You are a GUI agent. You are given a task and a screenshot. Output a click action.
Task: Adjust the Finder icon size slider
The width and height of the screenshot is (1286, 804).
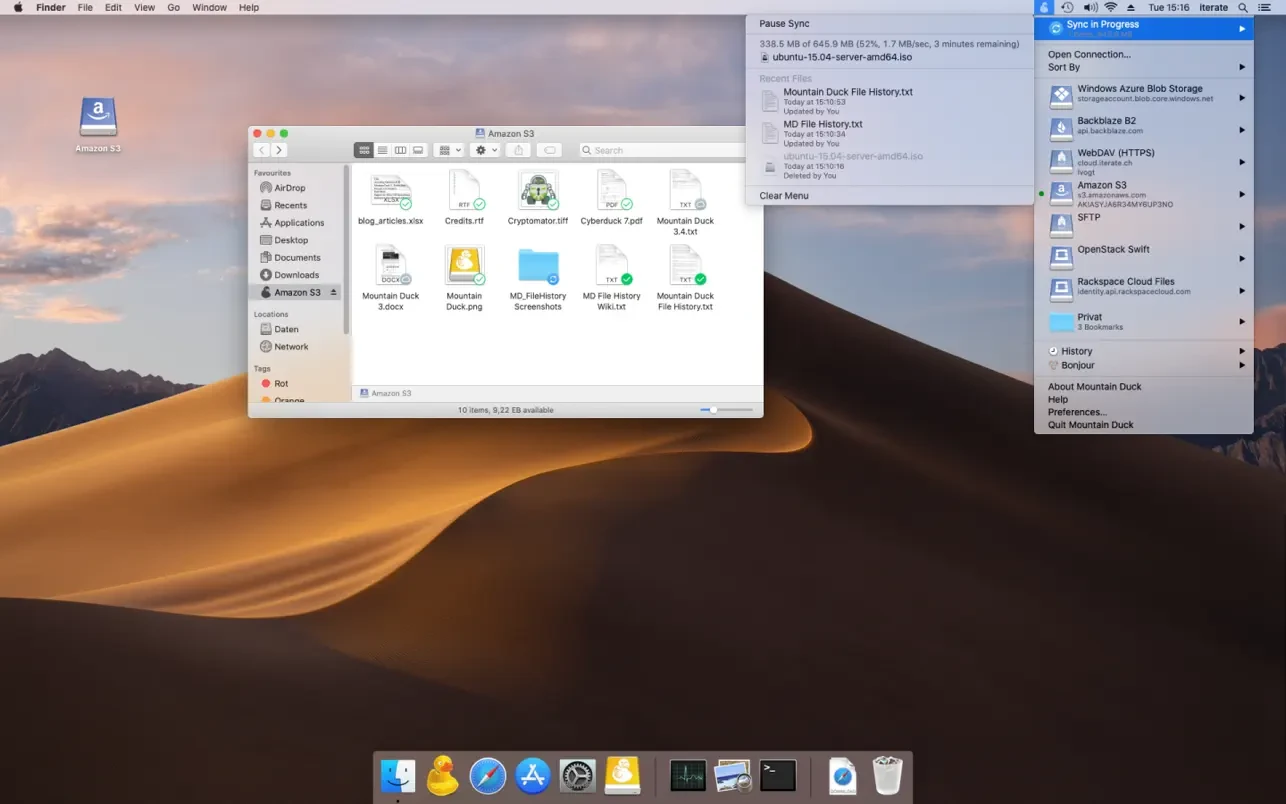(x=713, y=410)
